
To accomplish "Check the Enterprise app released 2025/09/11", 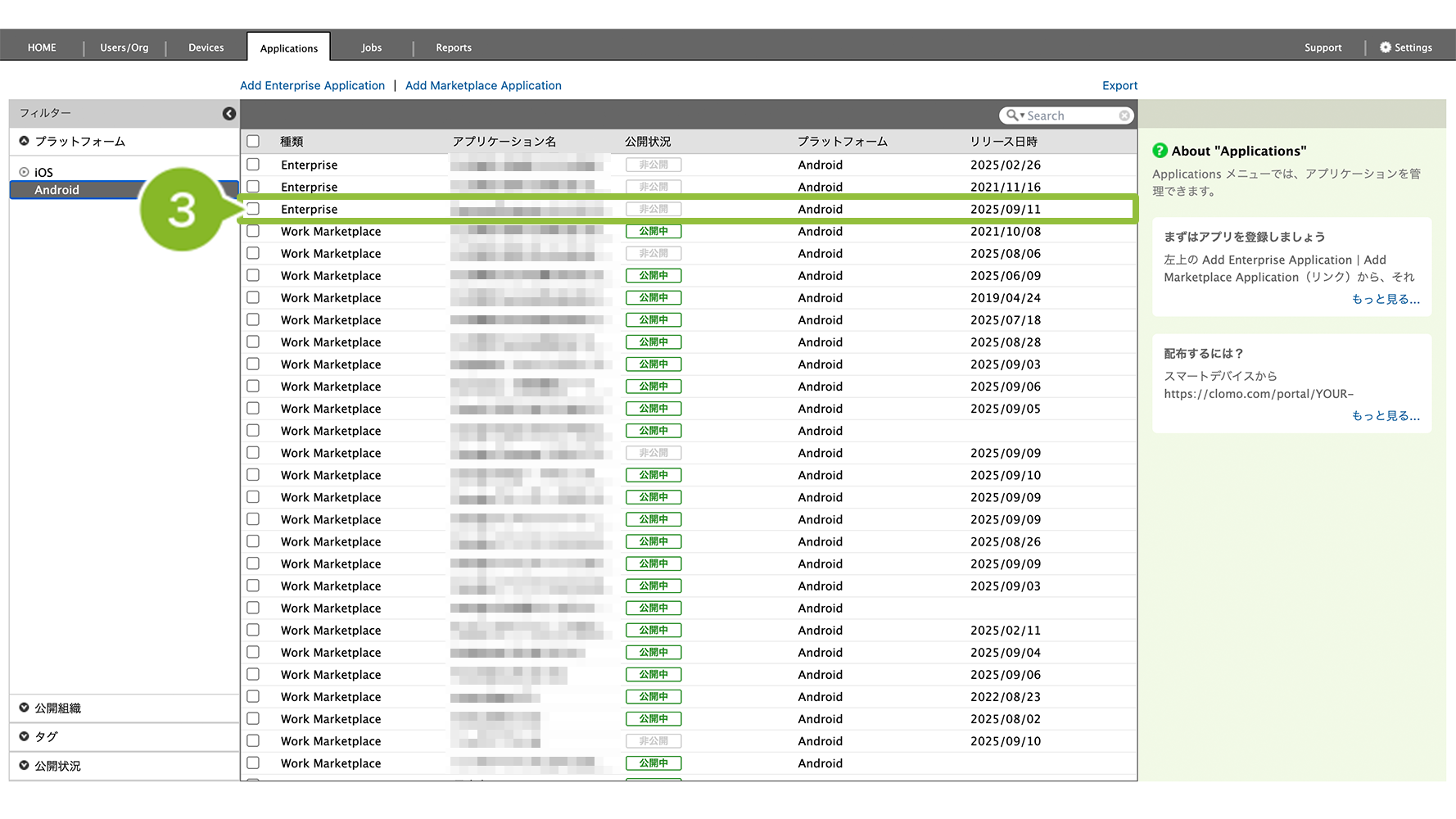I will point(253,209).
